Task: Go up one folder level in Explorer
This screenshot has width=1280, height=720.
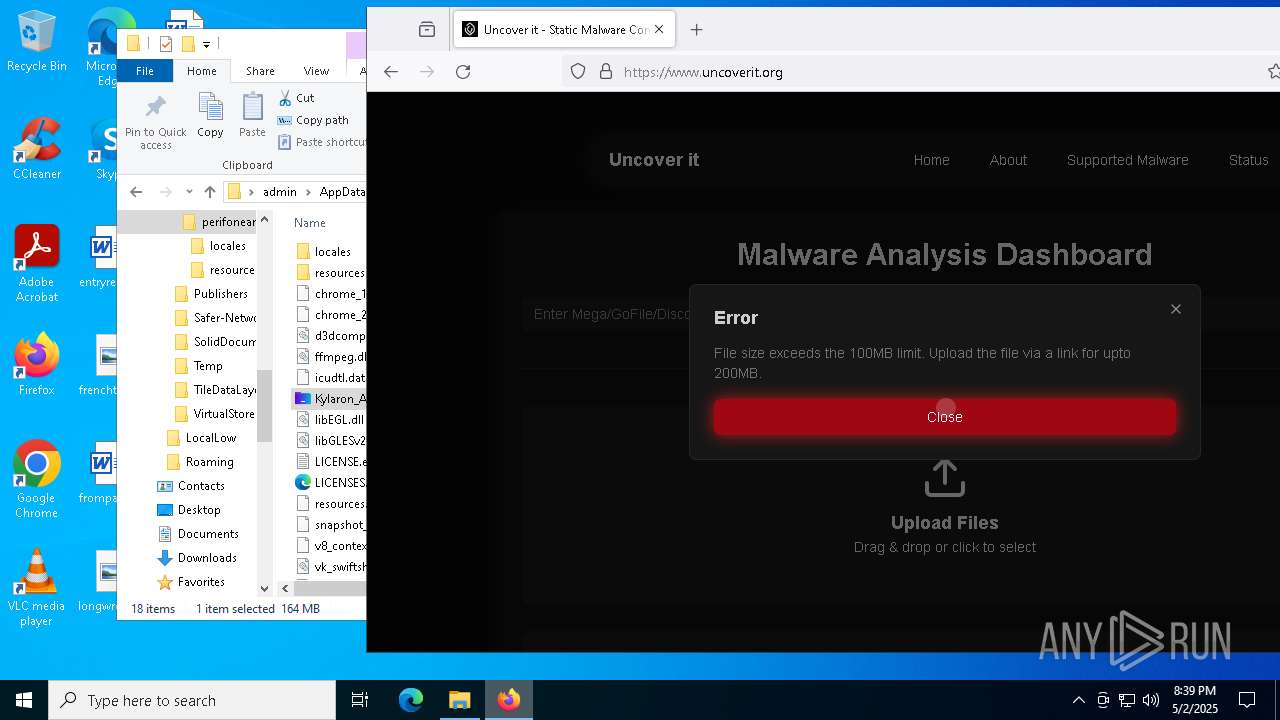Action: coord(210,192)
